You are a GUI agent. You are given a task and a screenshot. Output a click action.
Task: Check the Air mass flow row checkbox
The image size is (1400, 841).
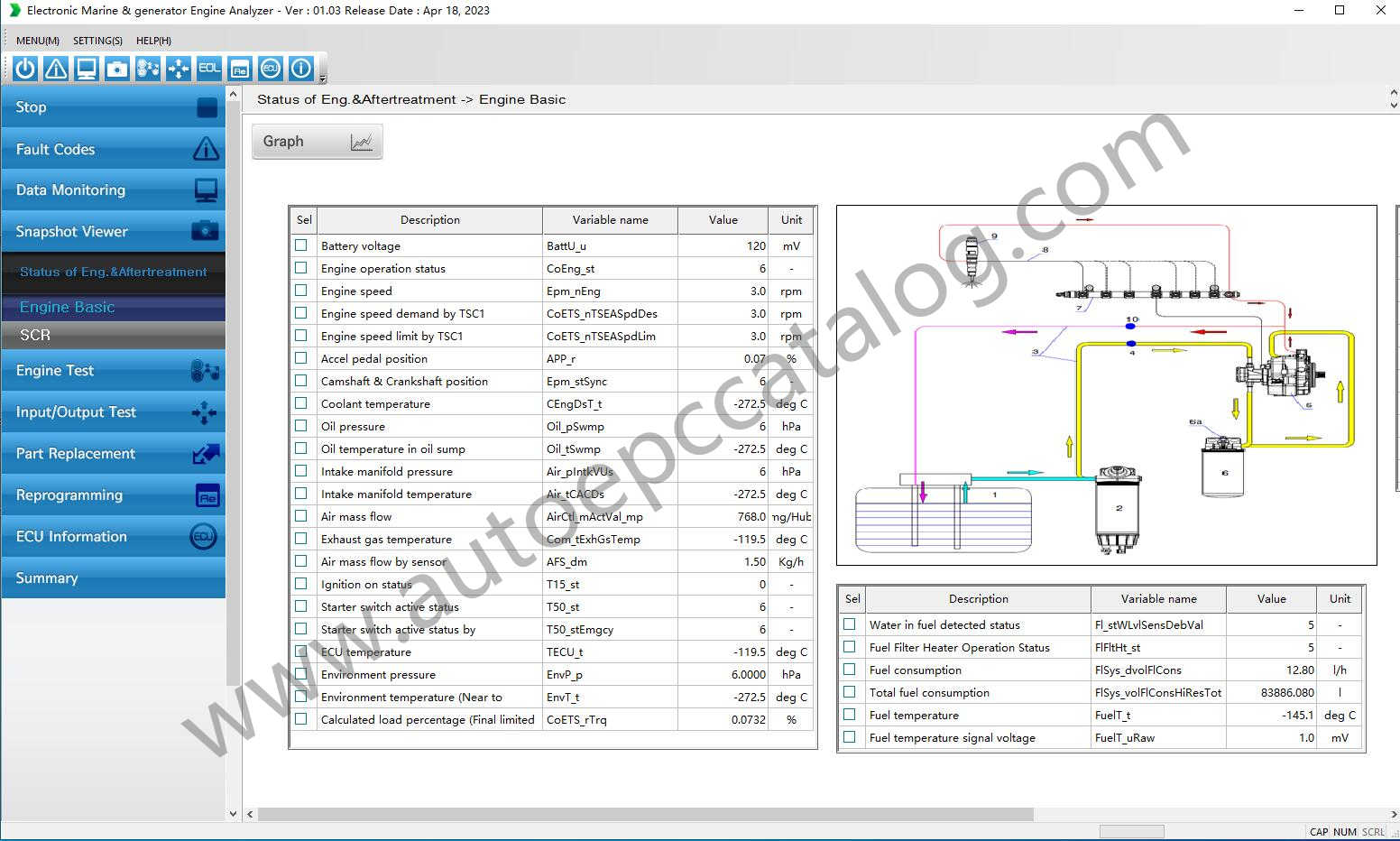(300, 516)
